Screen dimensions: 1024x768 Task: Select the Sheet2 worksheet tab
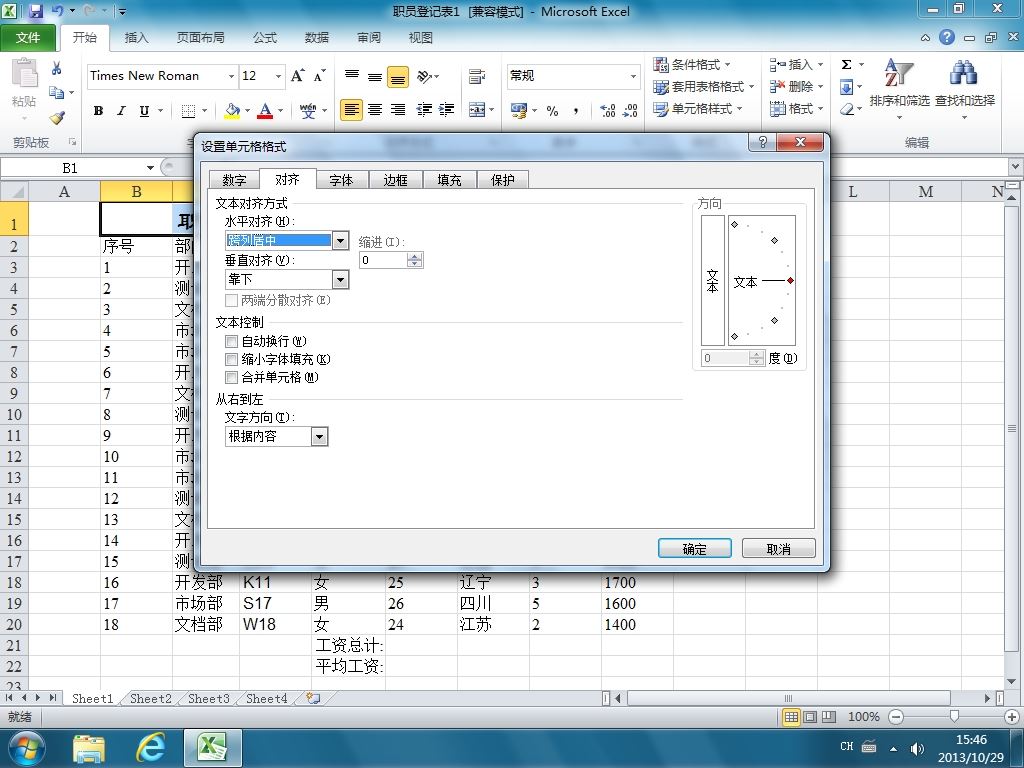tap(150, 698)
